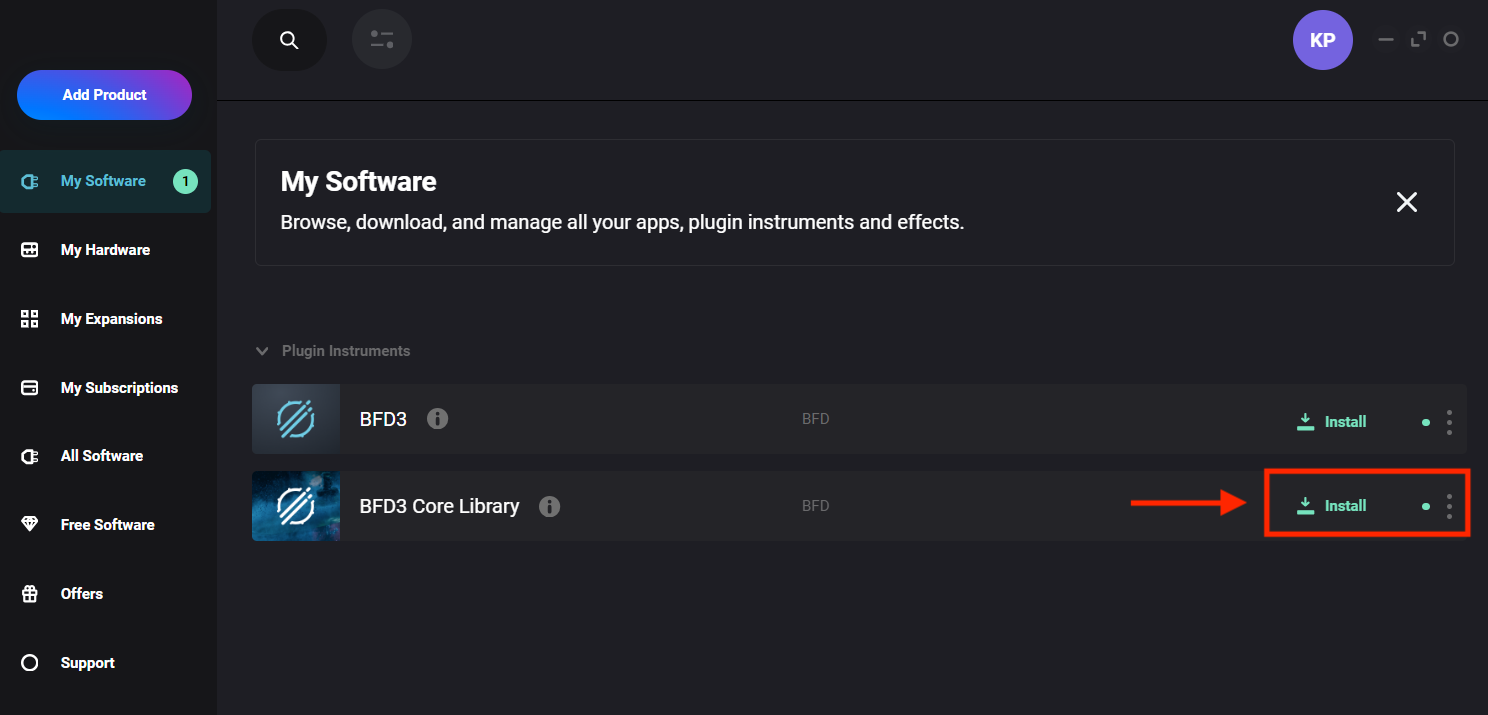Click BFD vendor label in Core Library row
1488x715 pixels.
[x=815, y=506]
